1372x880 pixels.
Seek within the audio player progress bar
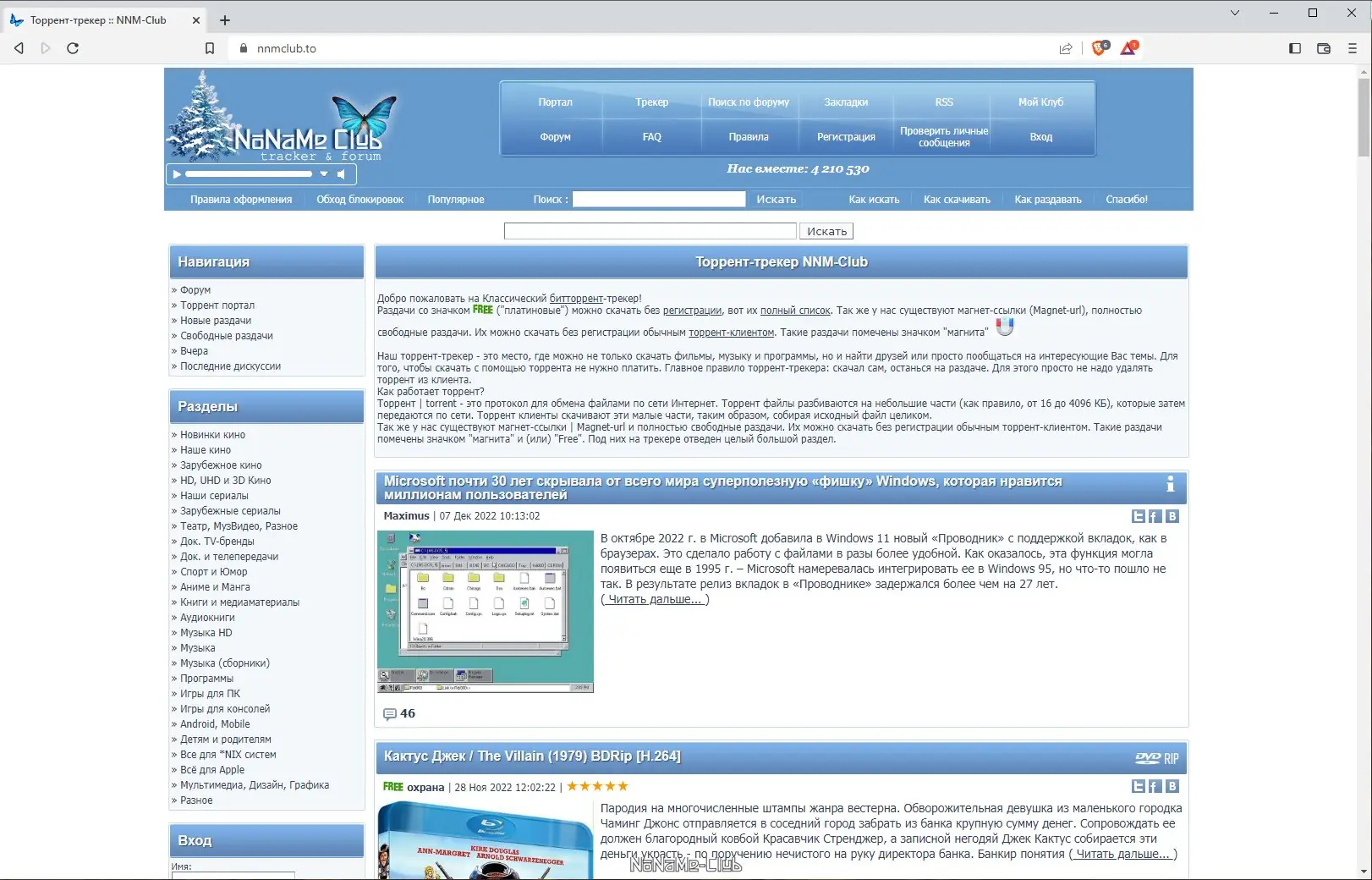point(249,174)
